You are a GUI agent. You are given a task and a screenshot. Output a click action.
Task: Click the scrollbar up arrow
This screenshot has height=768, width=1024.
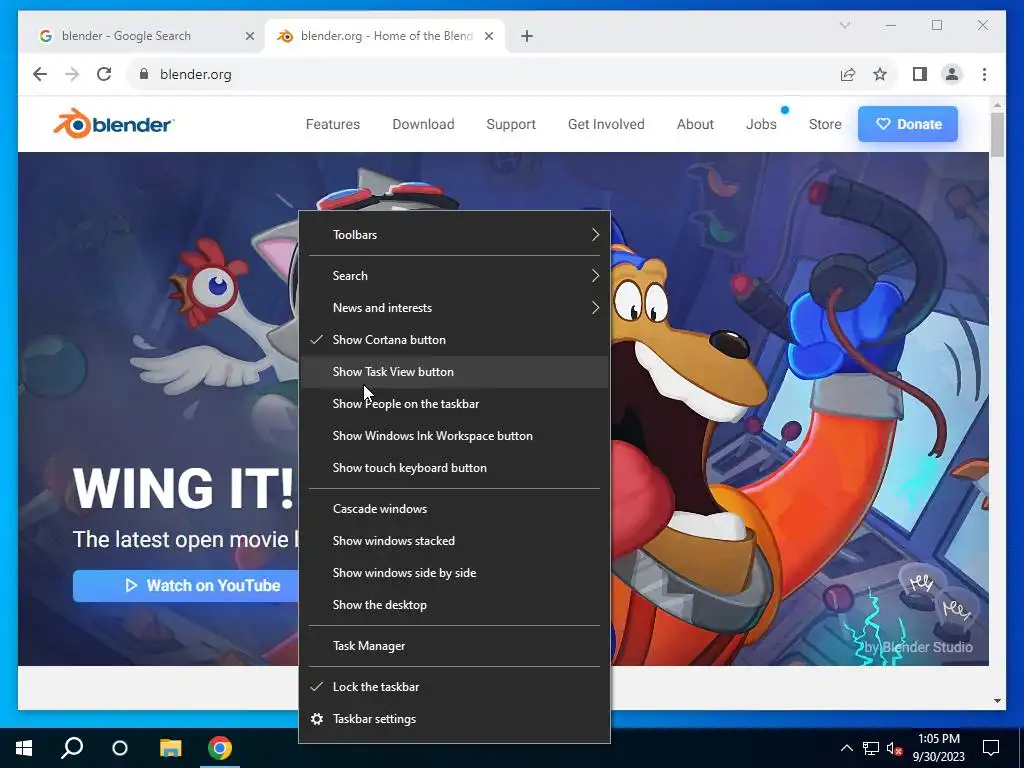(997, 104)
